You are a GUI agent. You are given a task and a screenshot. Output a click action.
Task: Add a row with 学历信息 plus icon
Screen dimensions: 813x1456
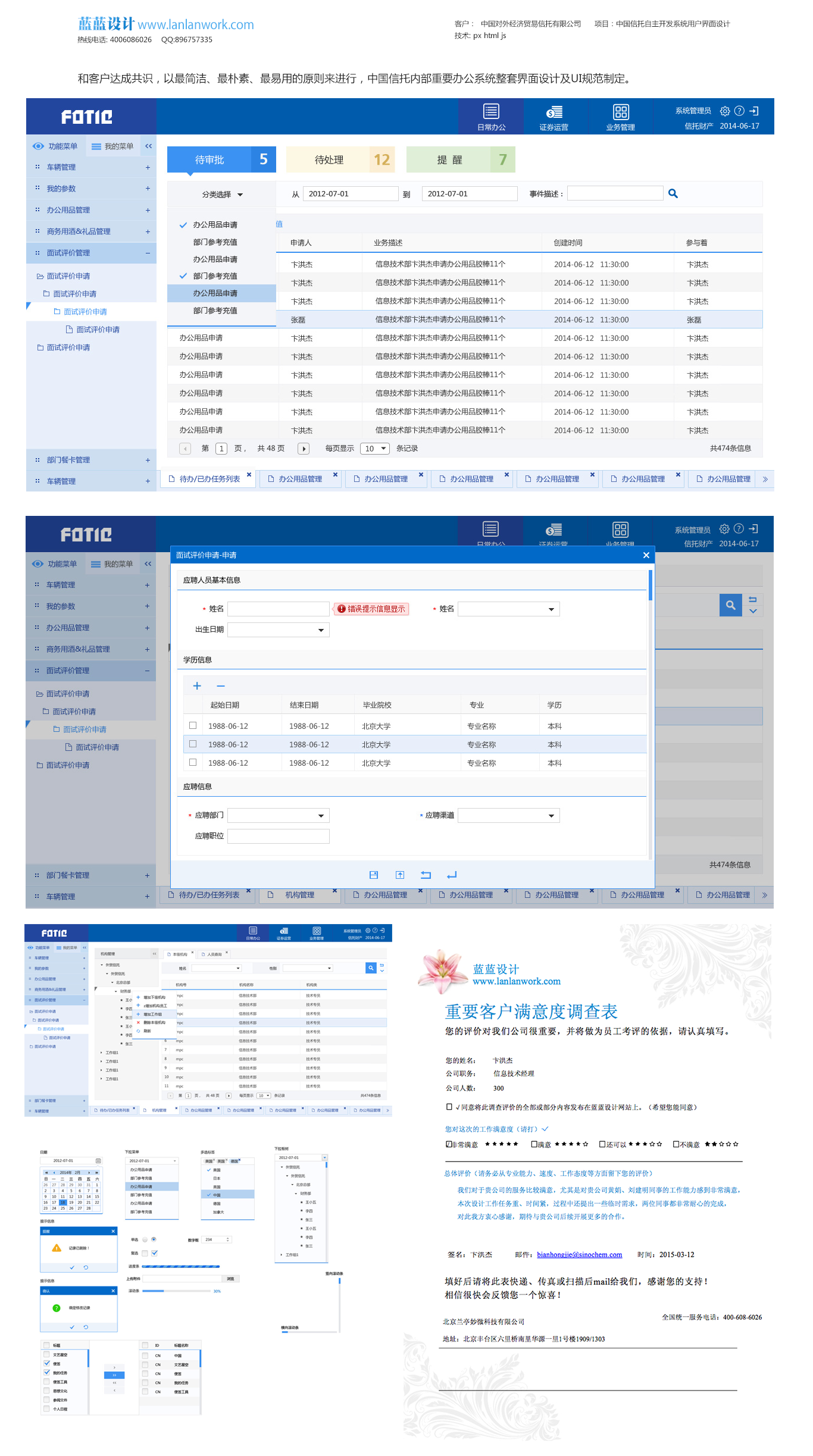tap(197, 686)
